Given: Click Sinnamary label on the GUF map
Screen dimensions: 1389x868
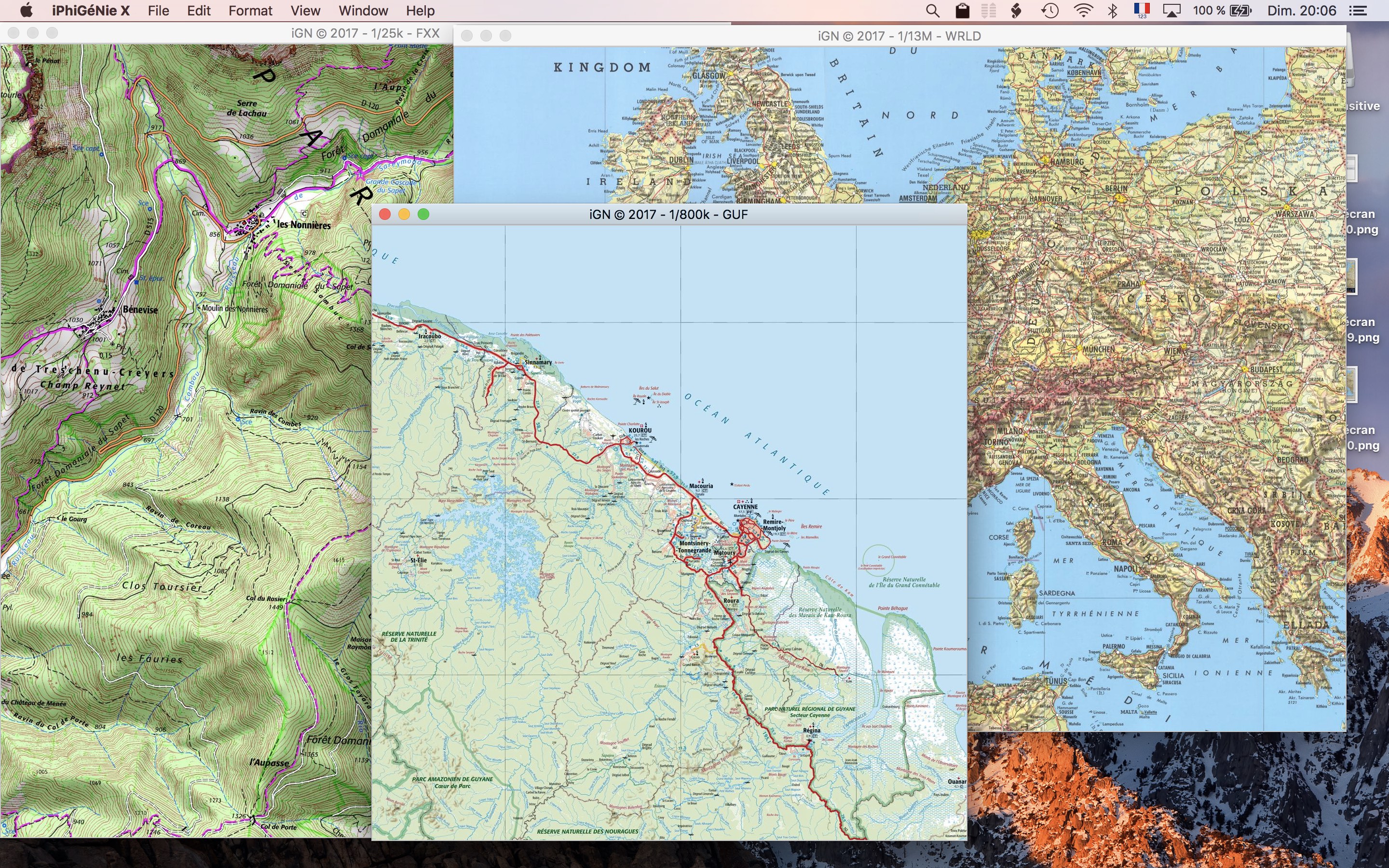Looking at the screenshot, I should click(538, 362).
